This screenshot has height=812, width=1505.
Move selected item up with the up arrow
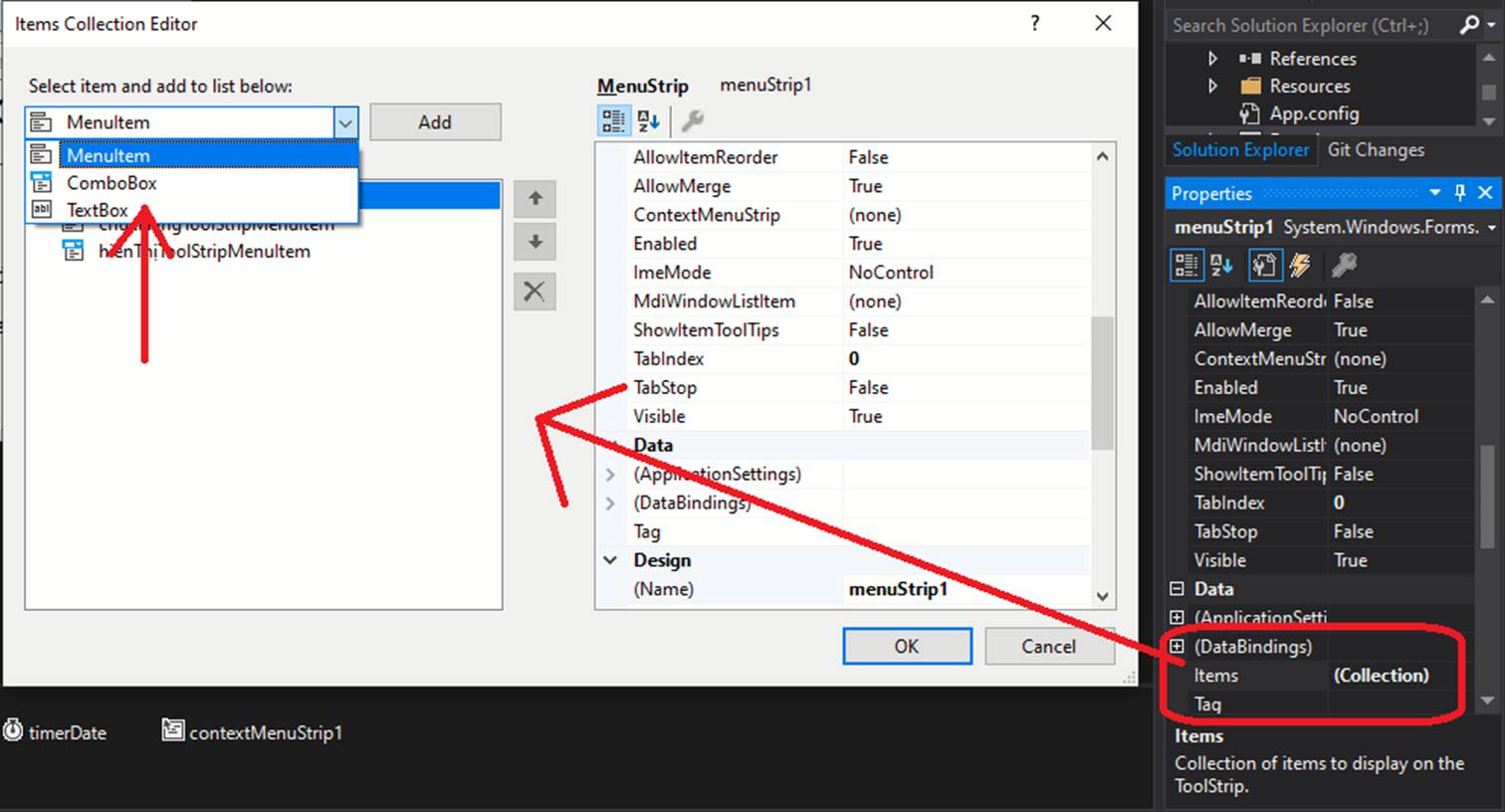pyautogui.click(x=535, y=199)
